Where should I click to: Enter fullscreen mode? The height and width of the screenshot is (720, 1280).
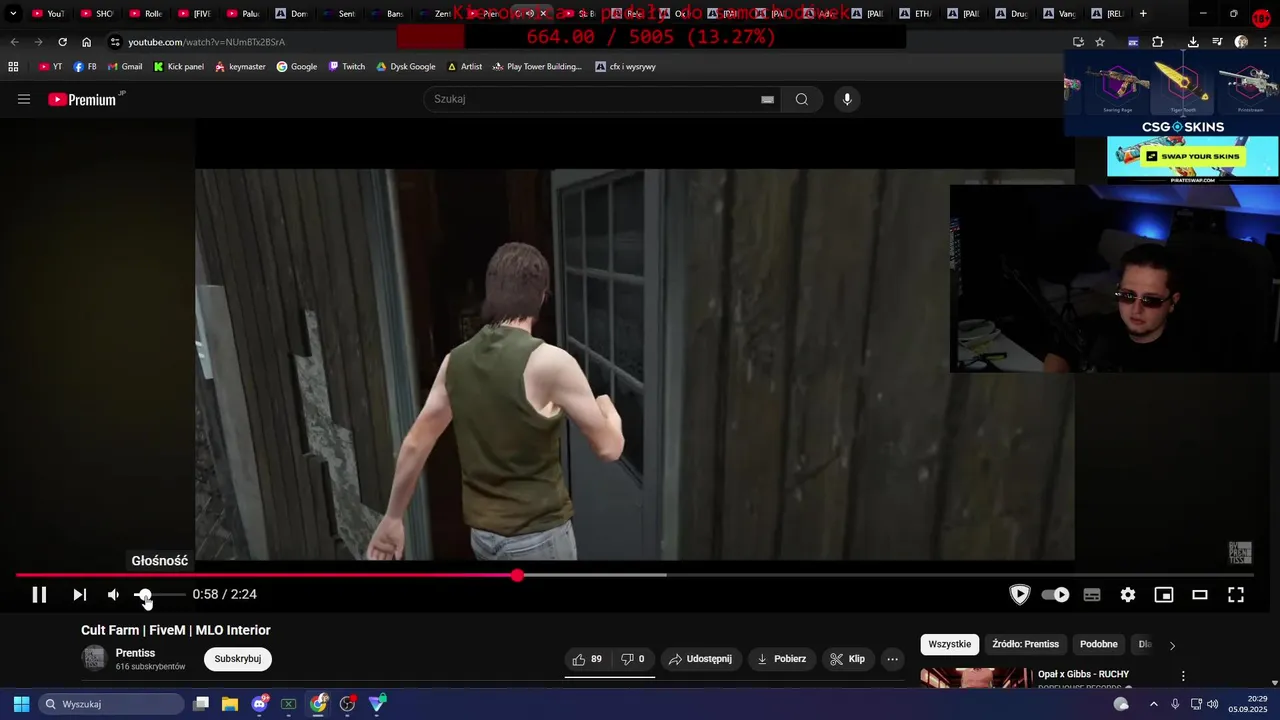click(1236, 595)
